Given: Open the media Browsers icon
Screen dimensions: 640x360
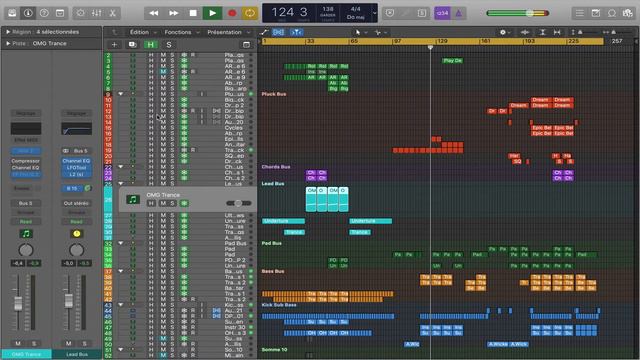Looking at the screenshot, I should point(628,13).
